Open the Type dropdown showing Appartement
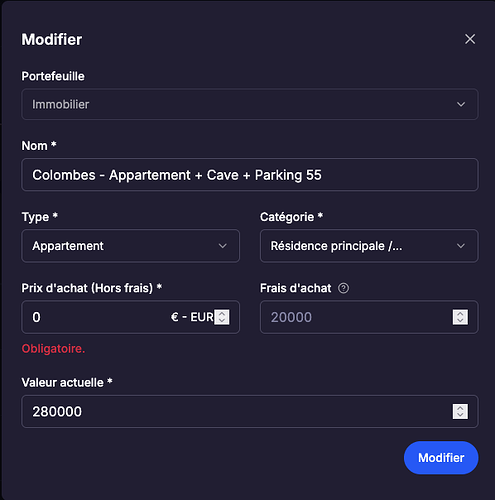This screenshot has height=500, width=495. coord(131,246)
